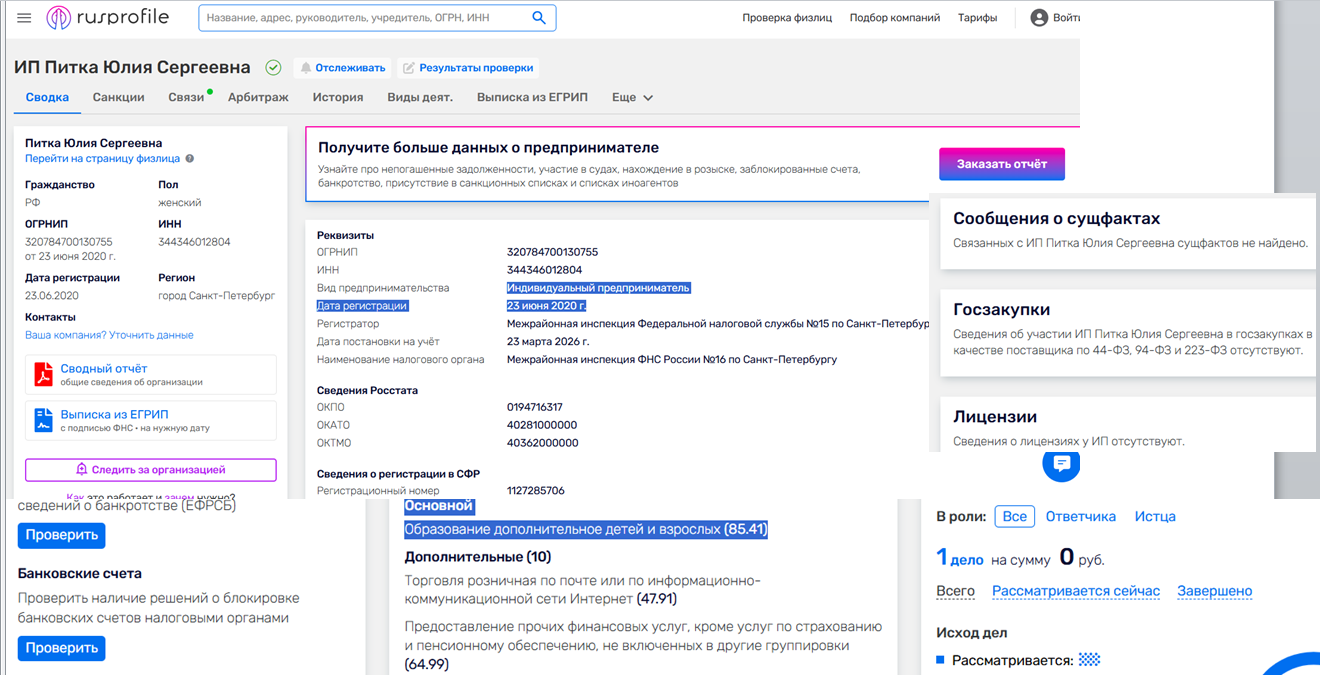
Task: Open the Сводный отчёт card
Action: (x=151, y=374)
